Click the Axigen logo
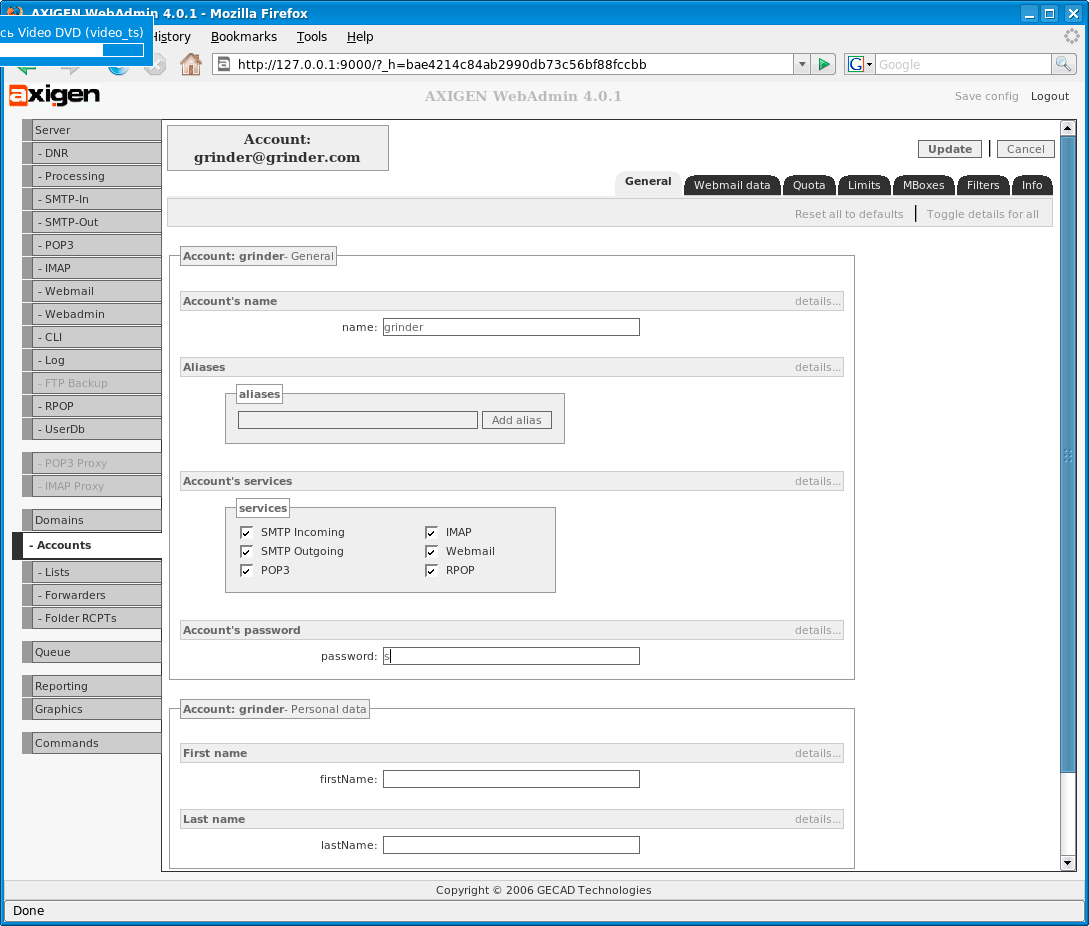The width and height of the screenshot is (1089, 926). point(54,95)
